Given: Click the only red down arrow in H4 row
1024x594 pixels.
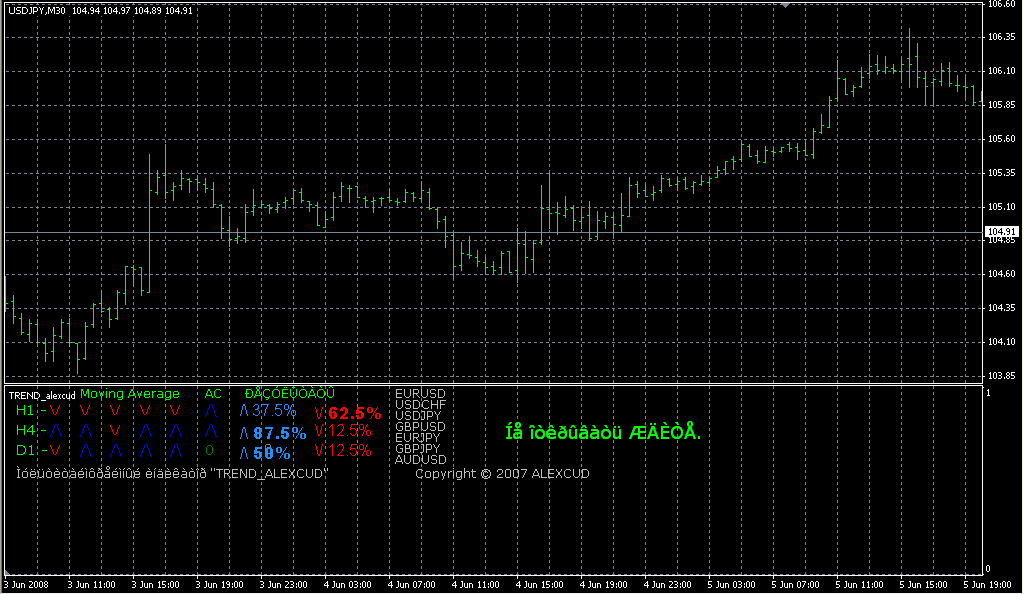Looking at the screenshot, I should pos(115,430).
